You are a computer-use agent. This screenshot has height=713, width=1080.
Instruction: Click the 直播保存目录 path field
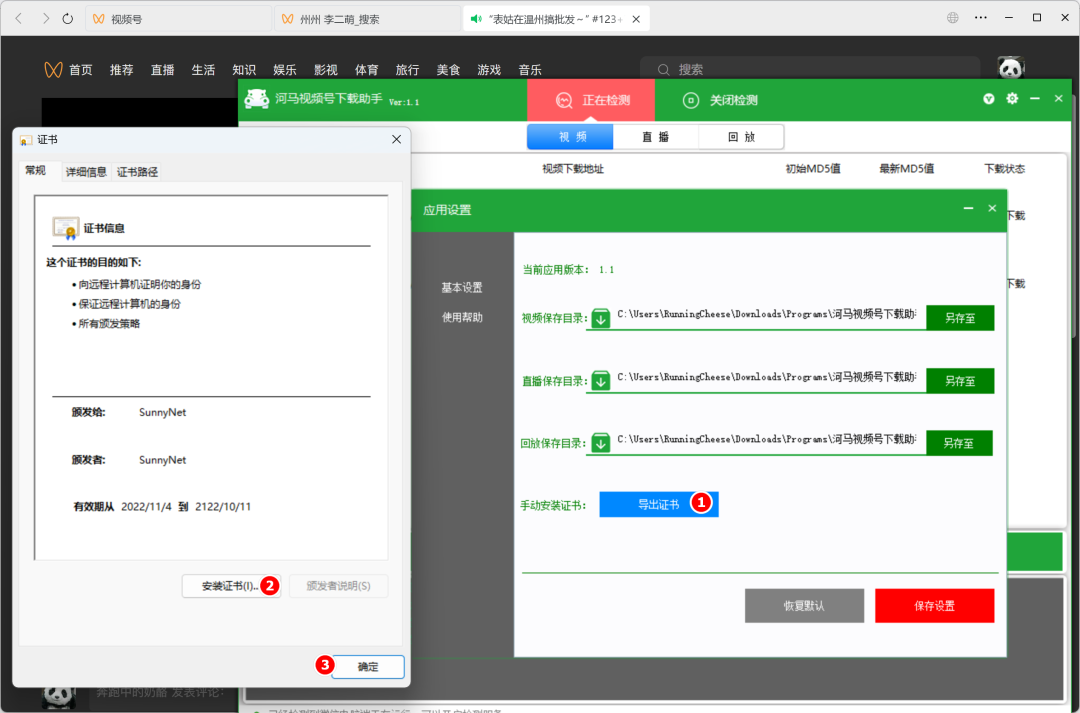coord(767,377)
